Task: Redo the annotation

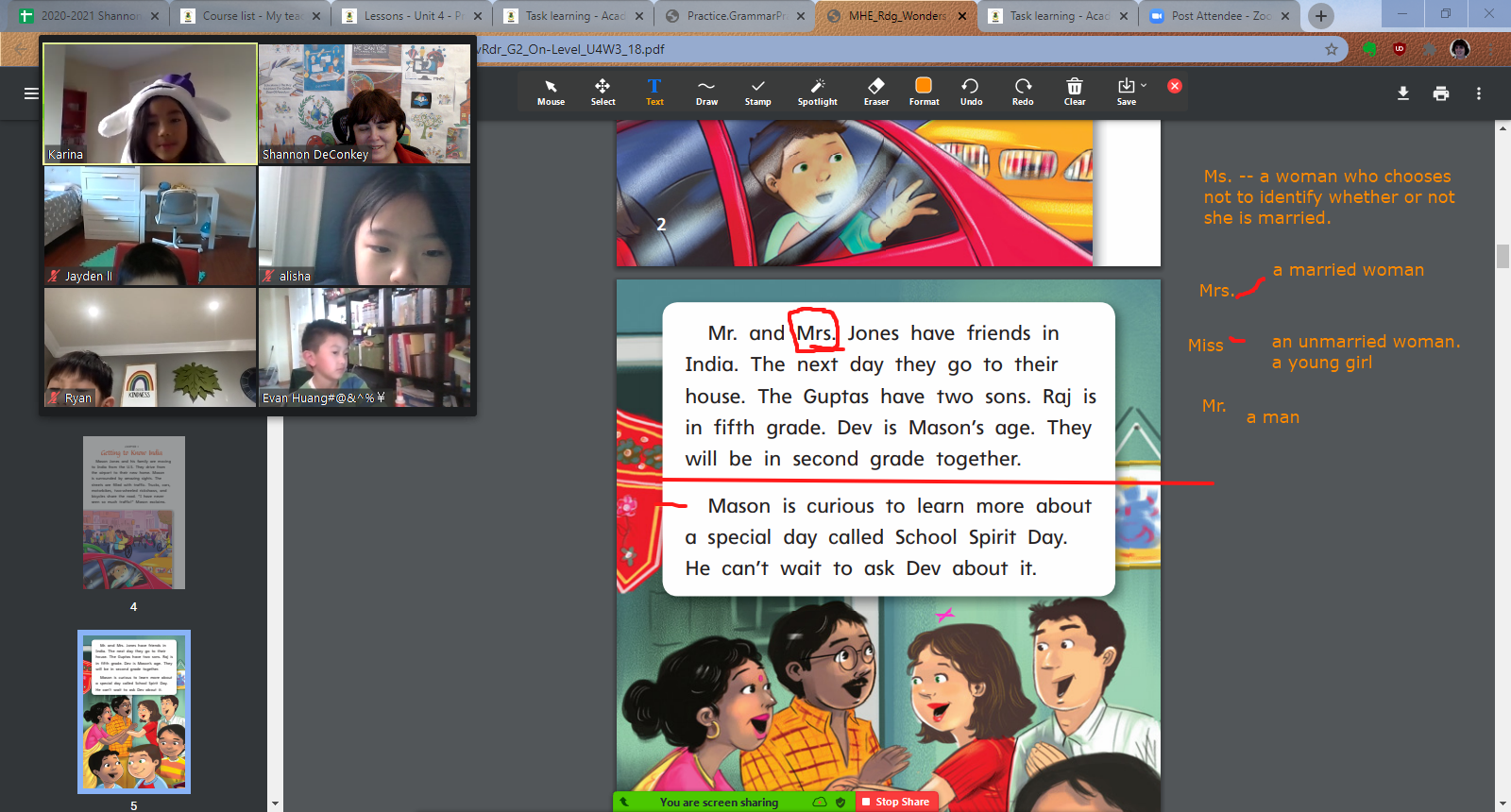Action: click(1023, 92)
